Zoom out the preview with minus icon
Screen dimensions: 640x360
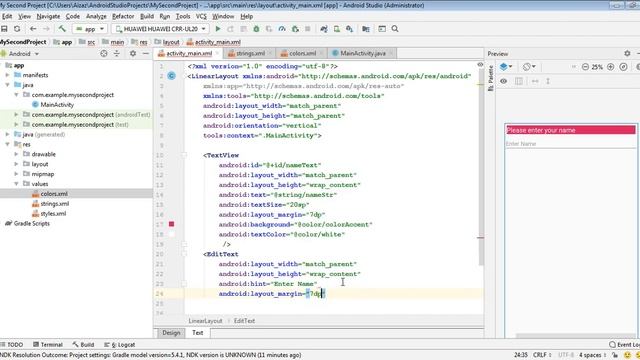click(585, 67)
